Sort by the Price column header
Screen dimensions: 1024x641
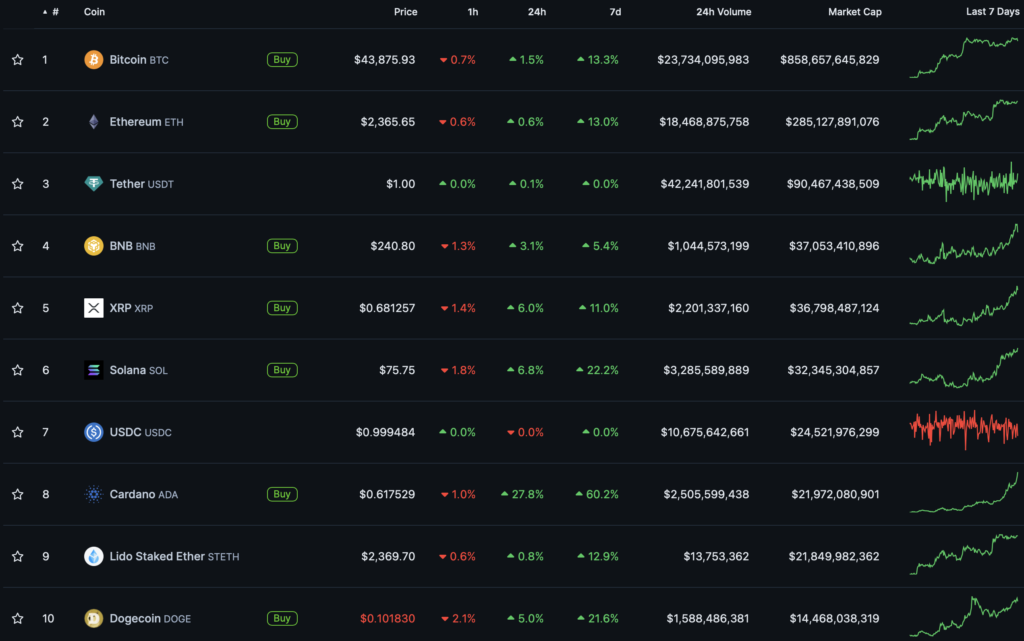pyautogui.click(x=404, y=12)
